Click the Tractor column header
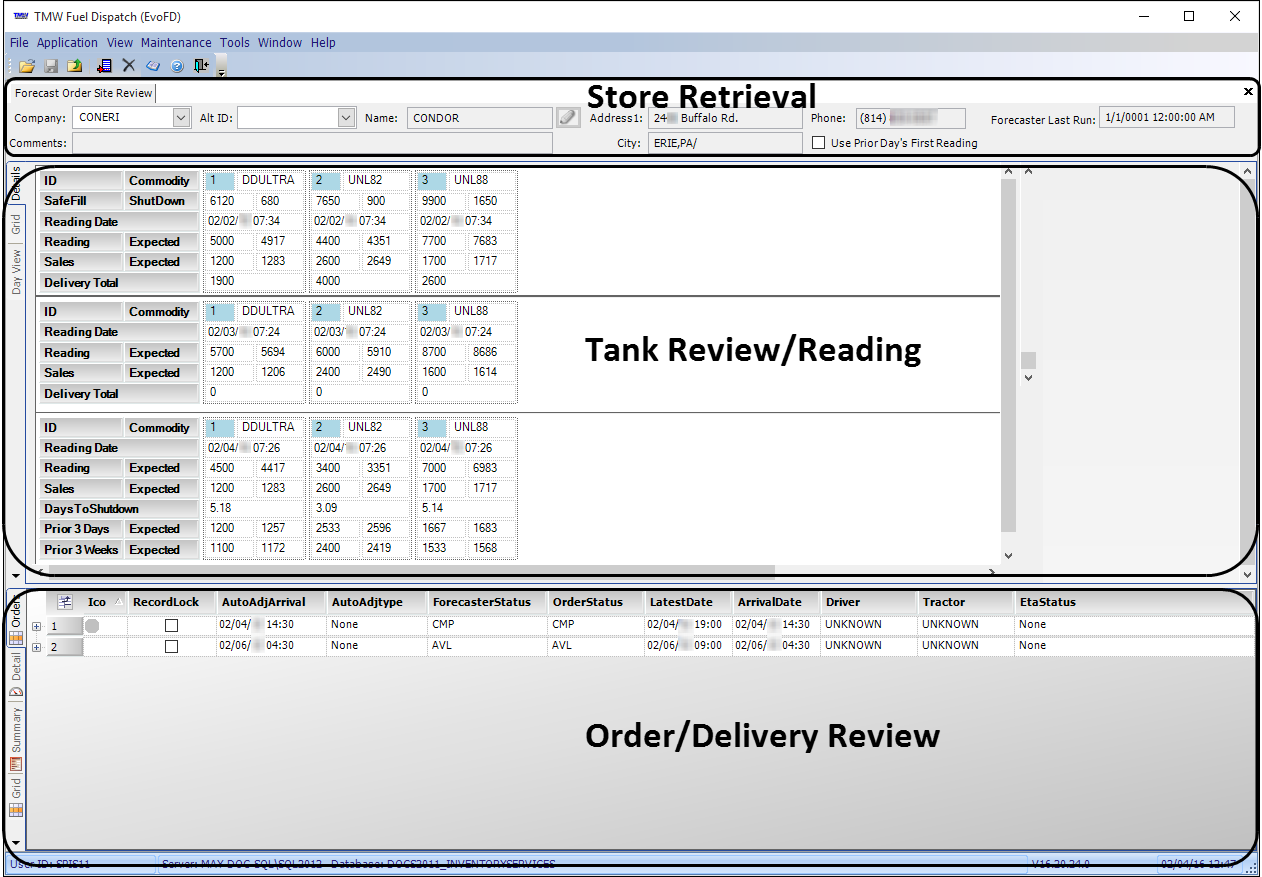 point(965,602)
